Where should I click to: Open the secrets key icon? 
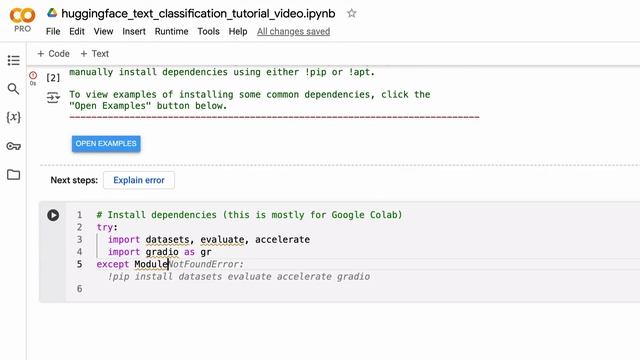[x=13, y=146]
